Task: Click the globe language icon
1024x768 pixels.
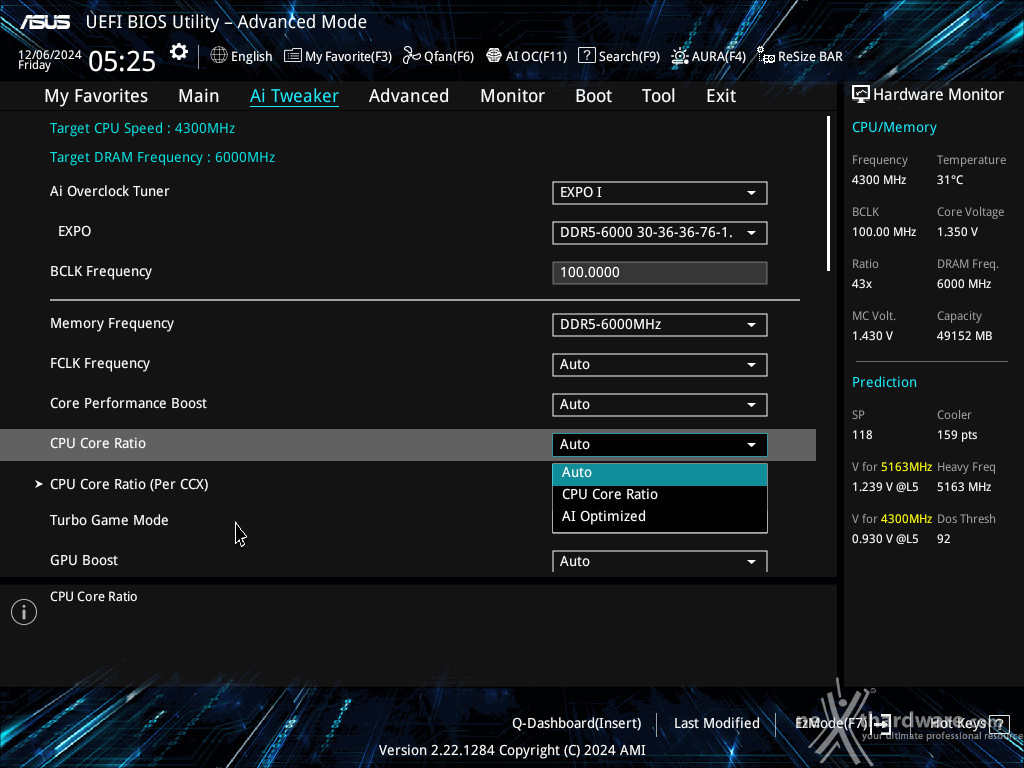Action: point(219,56)
